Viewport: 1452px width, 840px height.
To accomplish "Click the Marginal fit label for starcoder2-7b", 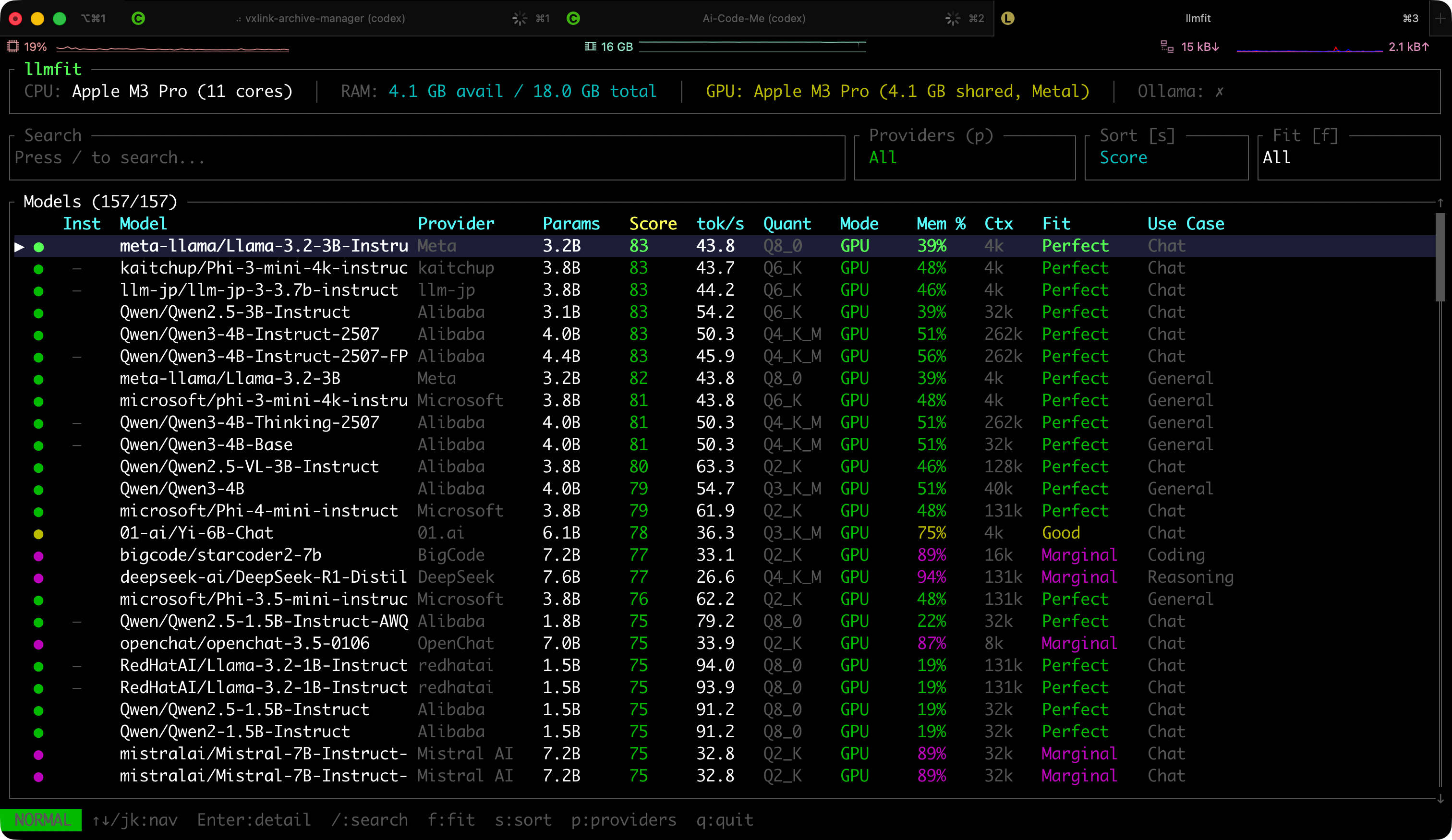I will pyautogui.click(x=1079, y=555).
